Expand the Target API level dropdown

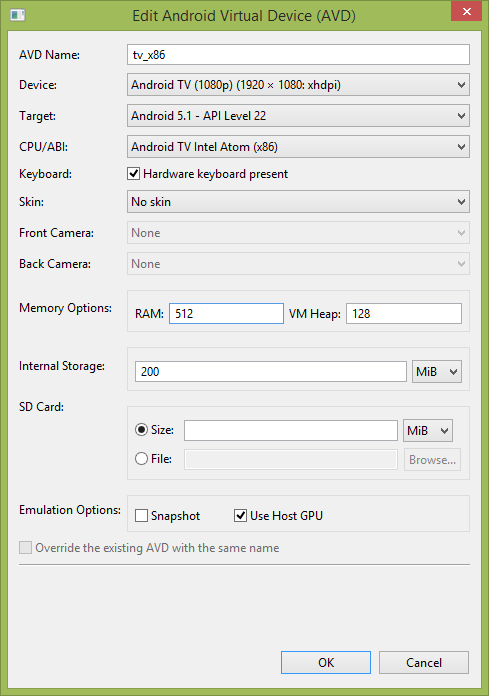pyautogui.click(x=298, y=116)
